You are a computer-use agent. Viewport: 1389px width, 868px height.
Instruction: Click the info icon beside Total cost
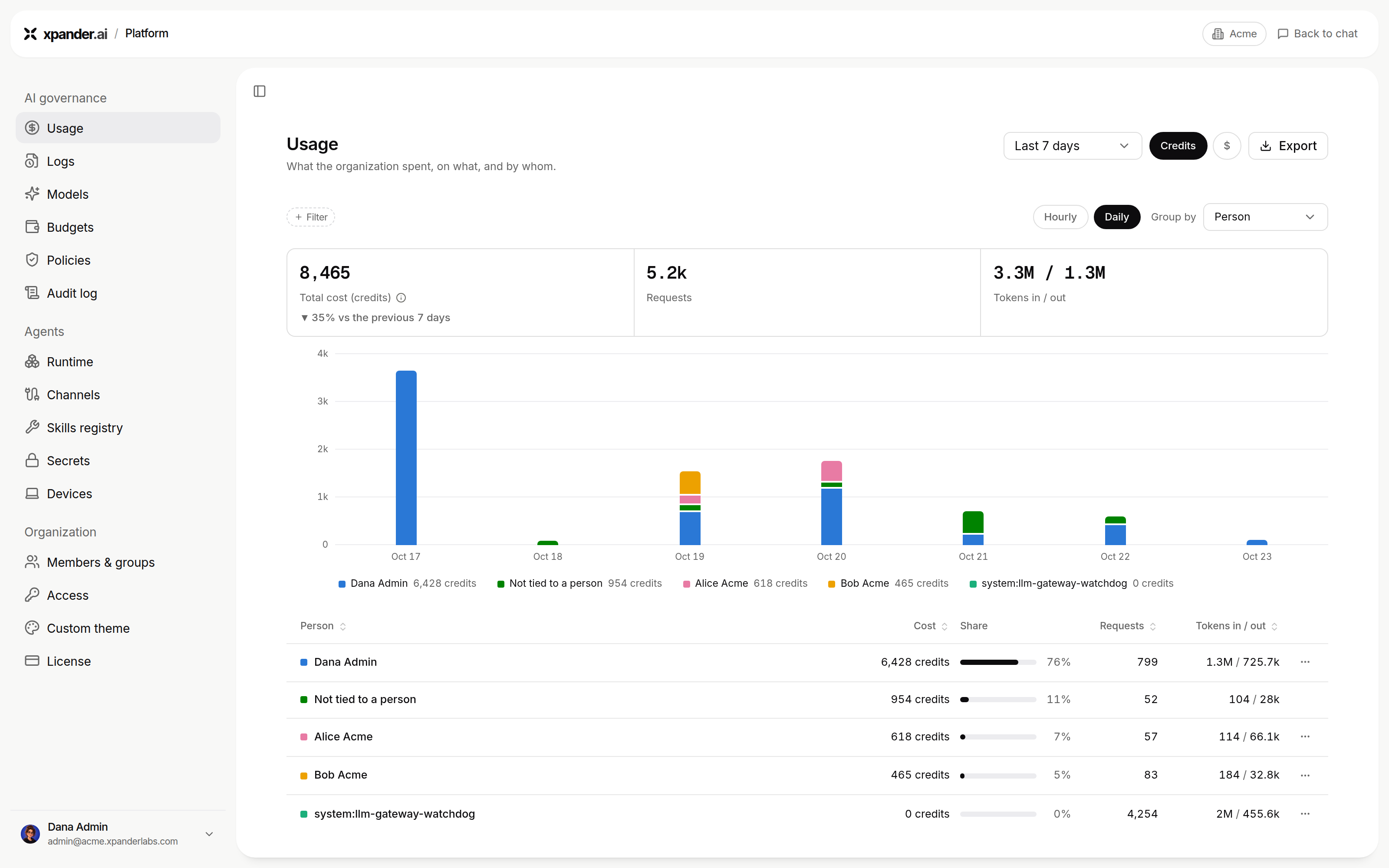click(x=401, y=297)
